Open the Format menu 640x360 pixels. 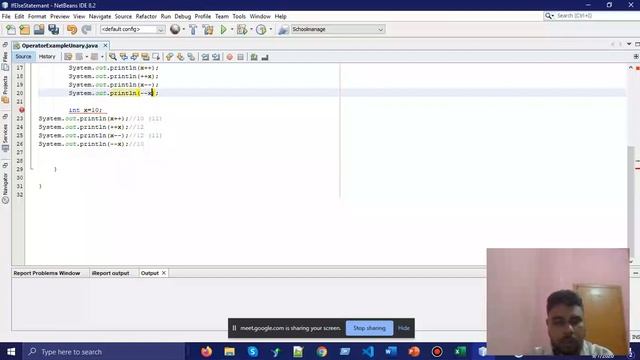point(37,16)
